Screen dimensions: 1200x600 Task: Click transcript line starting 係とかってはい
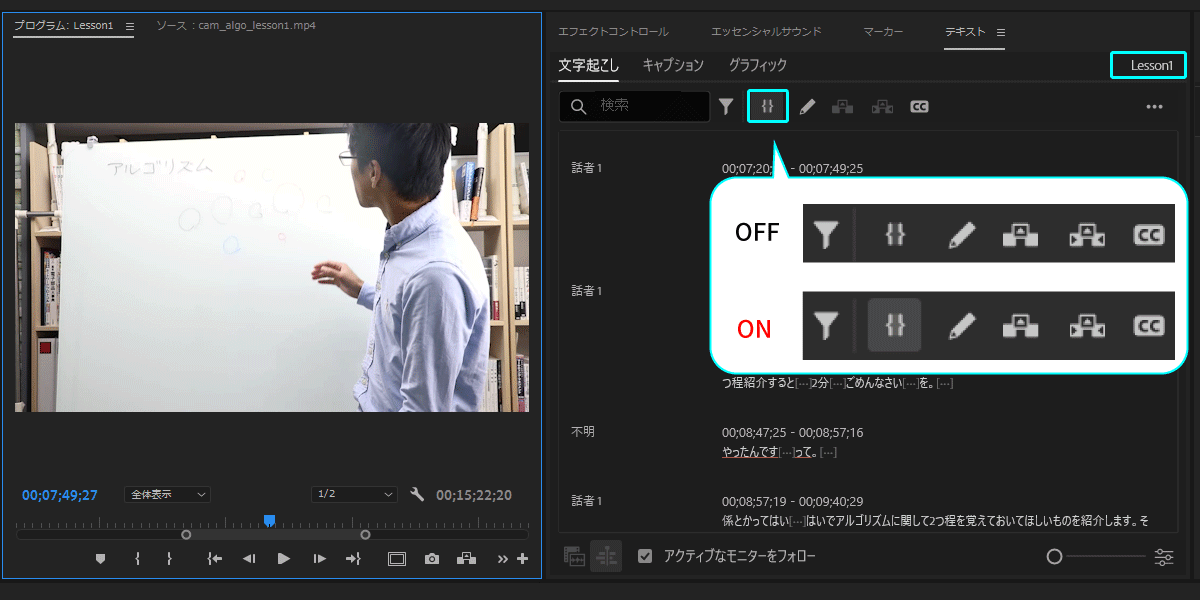coord(935,520)
